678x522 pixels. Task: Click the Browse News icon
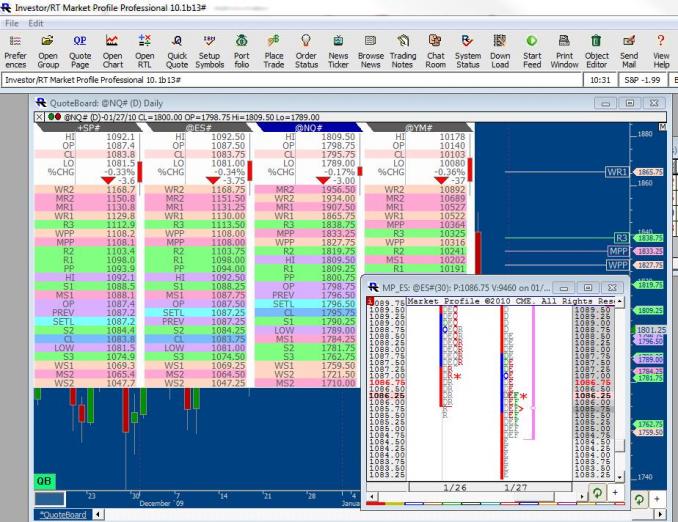click(x=371, y=51)
